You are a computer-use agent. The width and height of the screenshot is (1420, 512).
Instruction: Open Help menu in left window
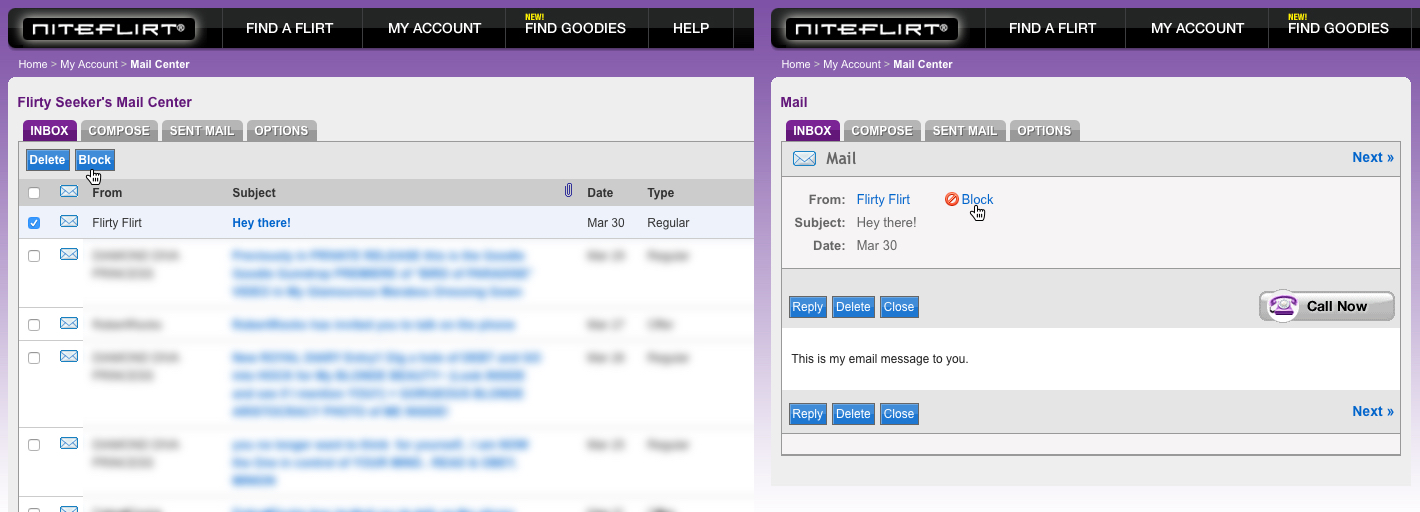691,28
